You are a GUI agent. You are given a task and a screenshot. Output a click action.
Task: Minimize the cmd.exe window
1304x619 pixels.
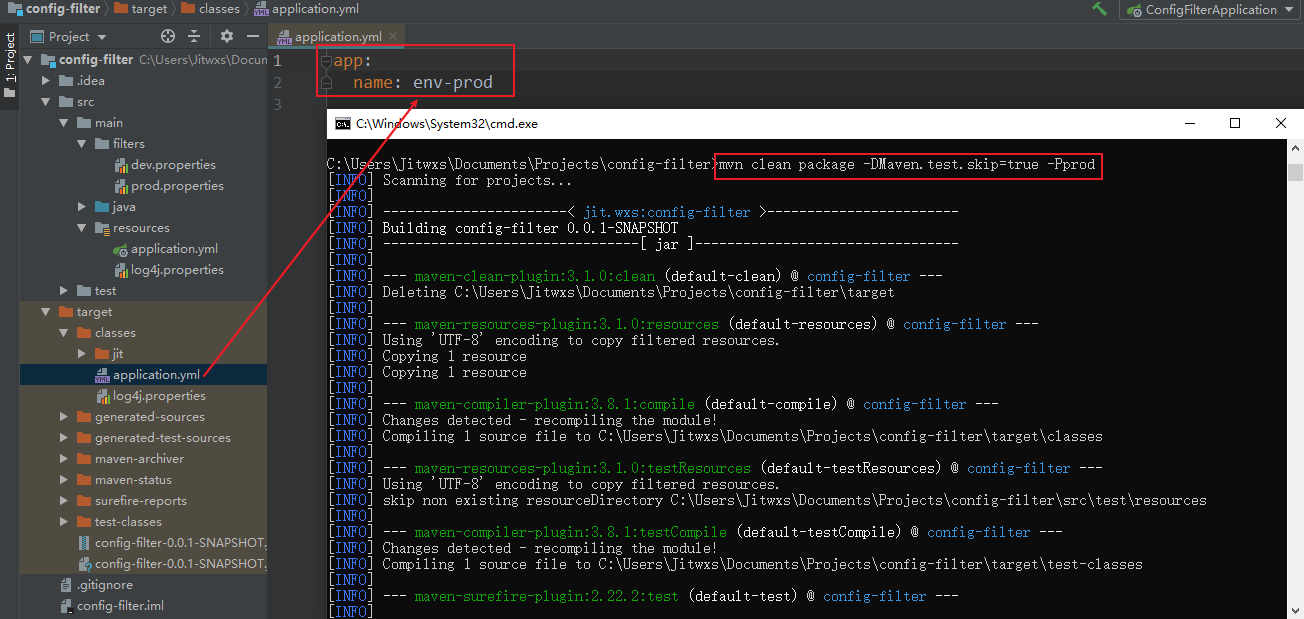[1189, 123]
